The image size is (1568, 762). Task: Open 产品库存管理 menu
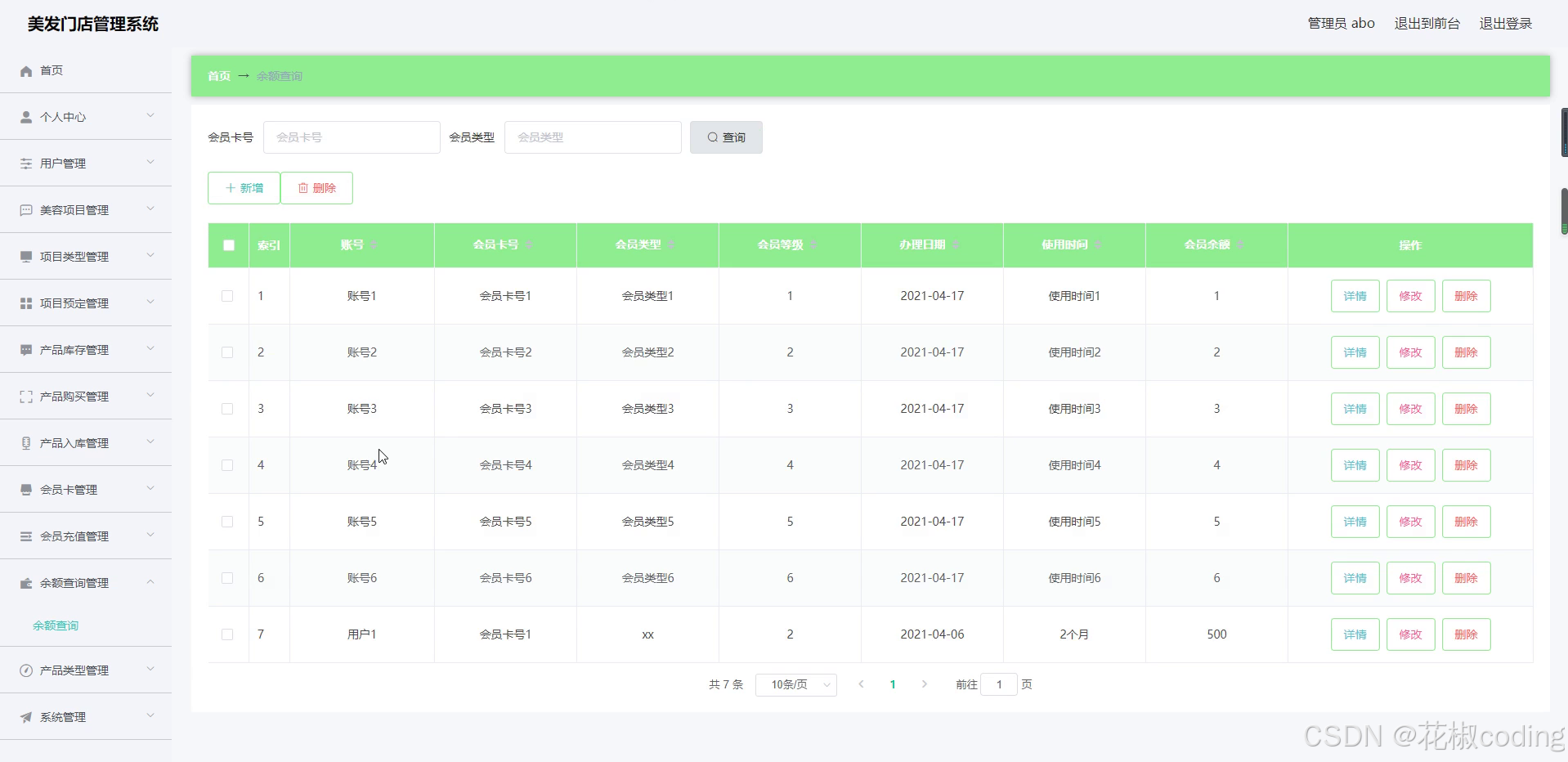(x=86, y=350)
